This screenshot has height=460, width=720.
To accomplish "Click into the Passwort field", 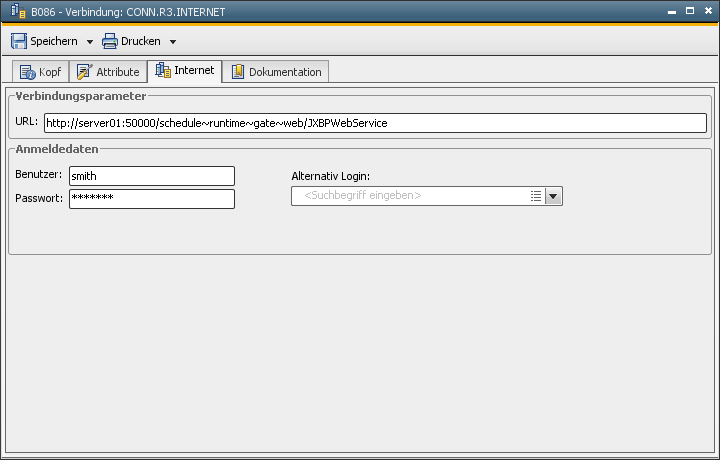I will [152, 199].
